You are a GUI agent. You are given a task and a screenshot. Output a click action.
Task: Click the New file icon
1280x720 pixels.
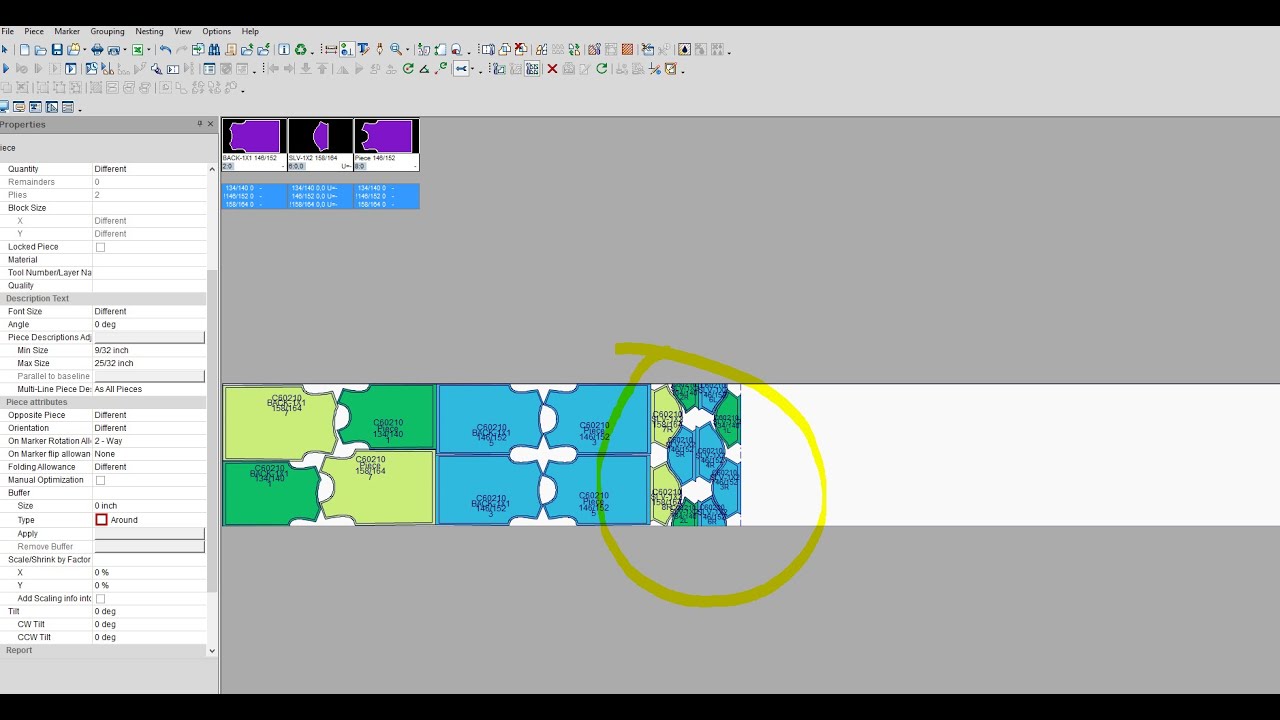click(x=24, y=50)
